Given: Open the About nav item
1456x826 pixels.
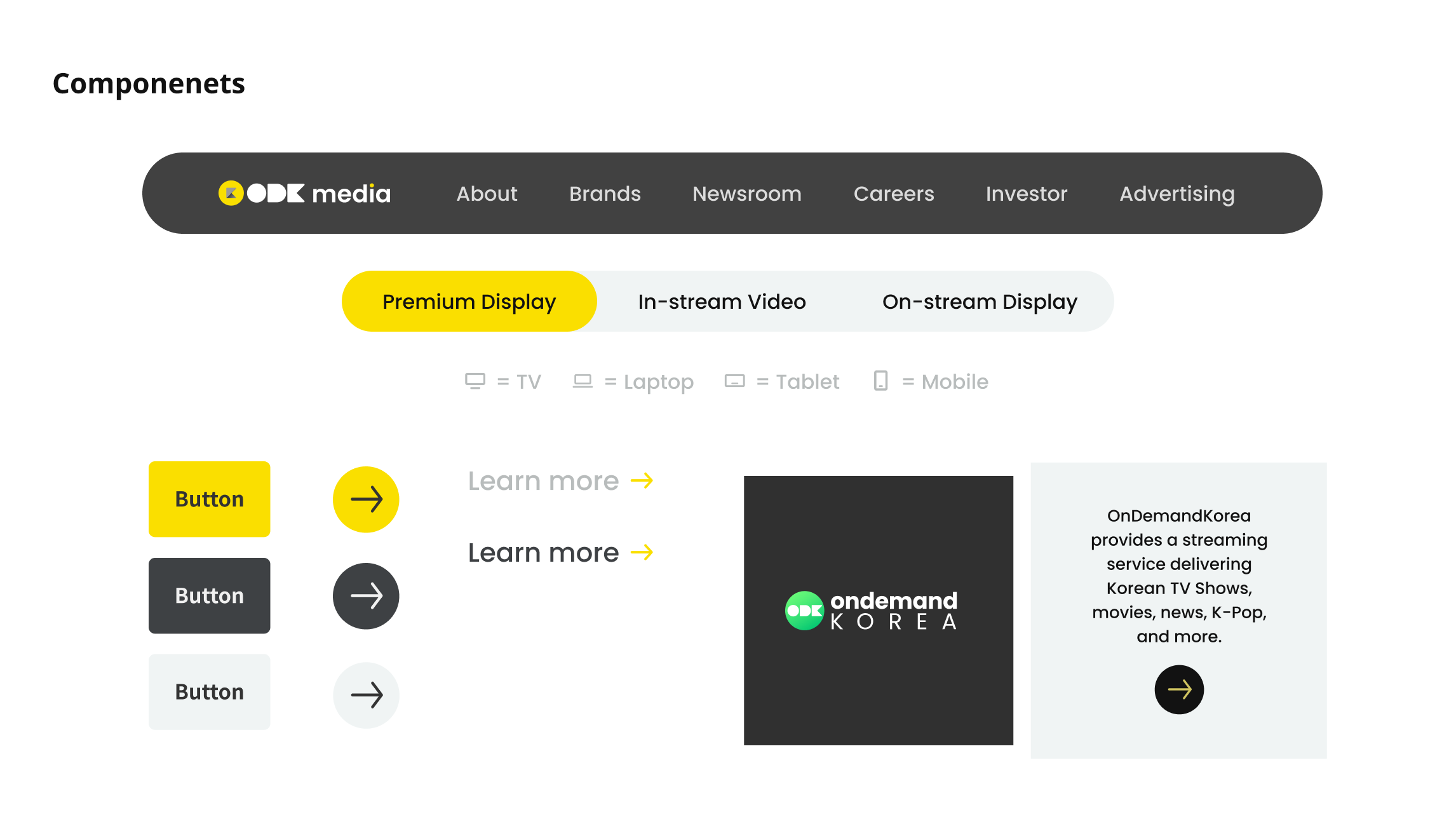Looking at the screenshot, I should (x=487, y=194).
